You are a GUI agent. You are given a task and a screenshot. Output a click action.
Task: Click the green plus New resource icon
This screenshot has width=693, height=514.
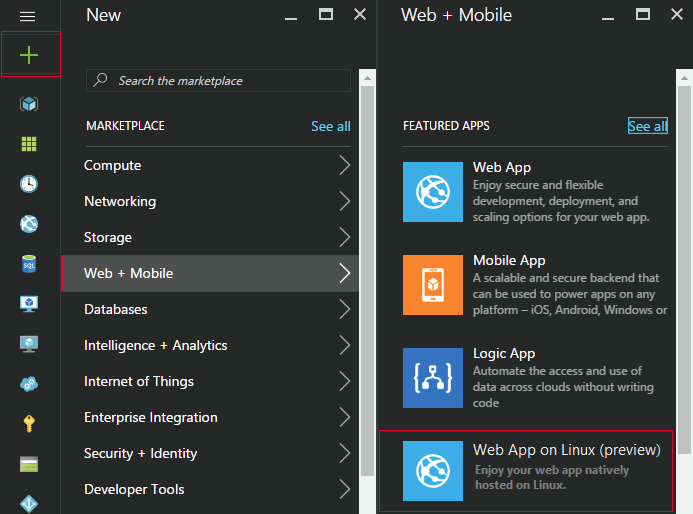tap(29, 55)
